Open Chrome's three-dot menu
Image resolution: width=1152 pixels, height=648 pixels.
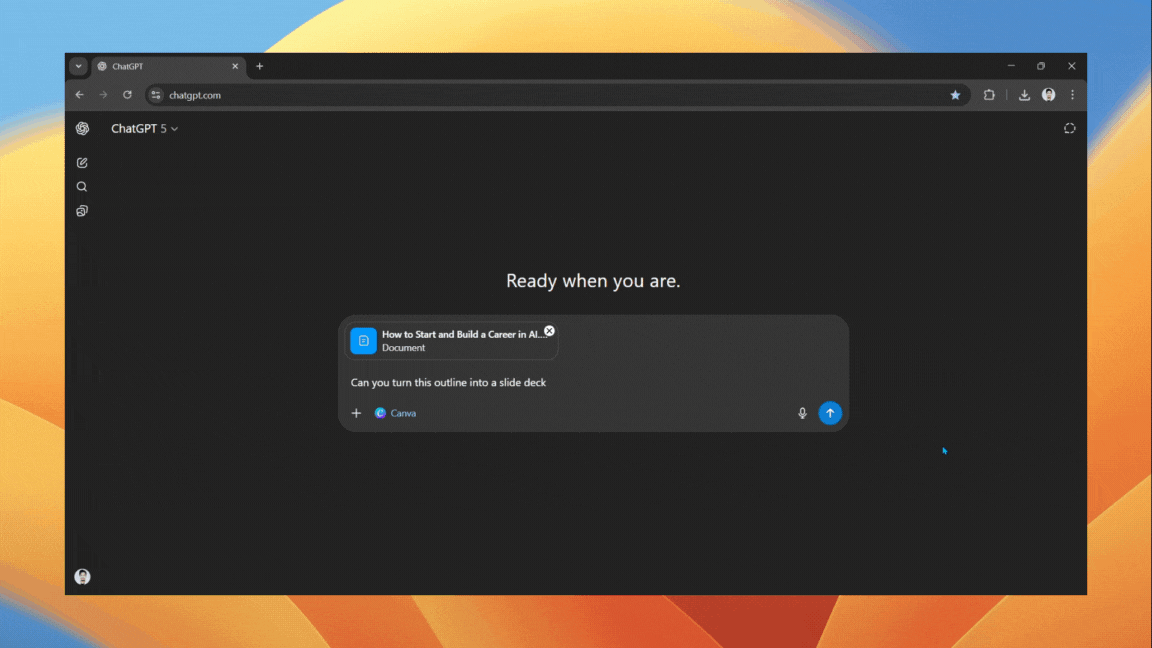coord(1072,94)
